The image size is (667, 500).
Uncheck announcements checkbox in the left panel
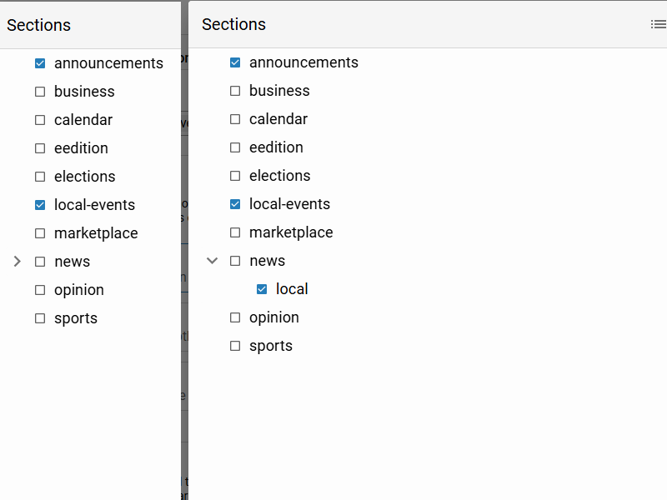coord(40,63)
